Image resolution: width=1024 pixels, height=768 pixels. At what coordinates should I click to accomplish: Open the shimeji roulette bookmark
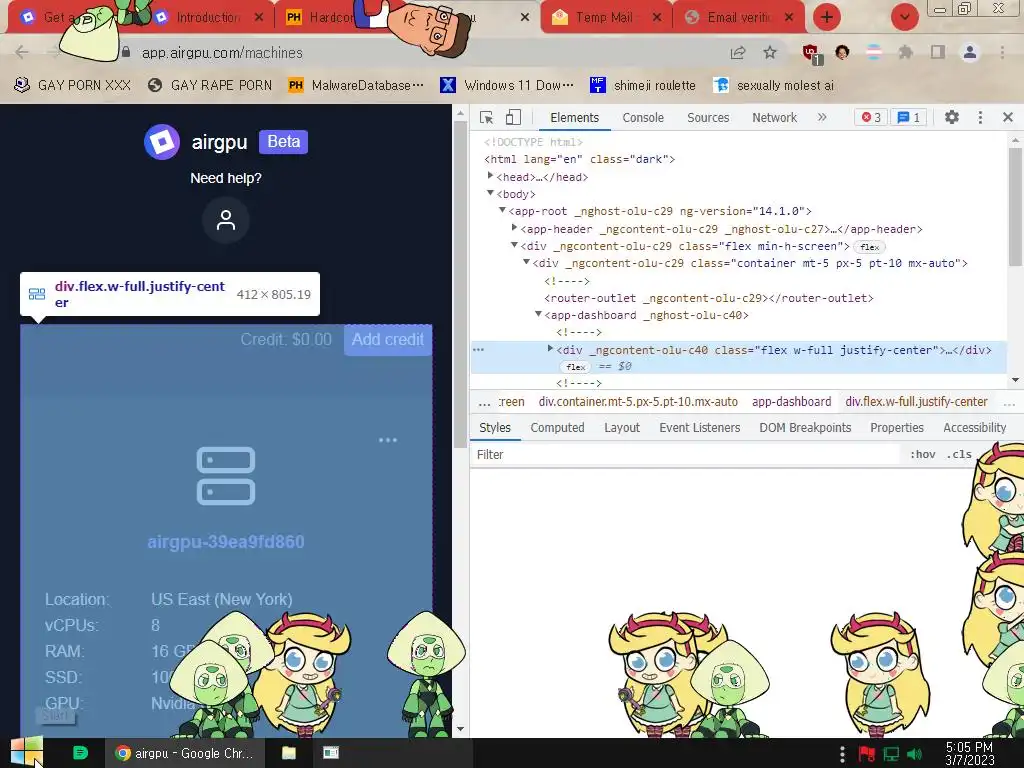click(x=643, y=86)
